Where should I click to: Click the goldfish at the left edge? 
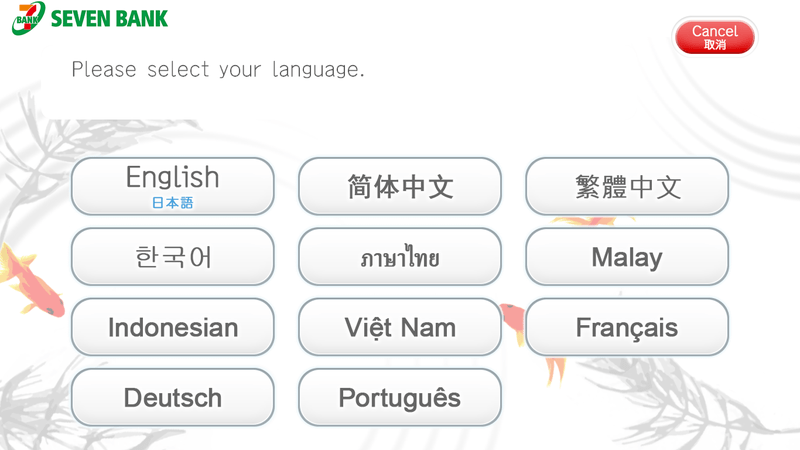[30, 280]
